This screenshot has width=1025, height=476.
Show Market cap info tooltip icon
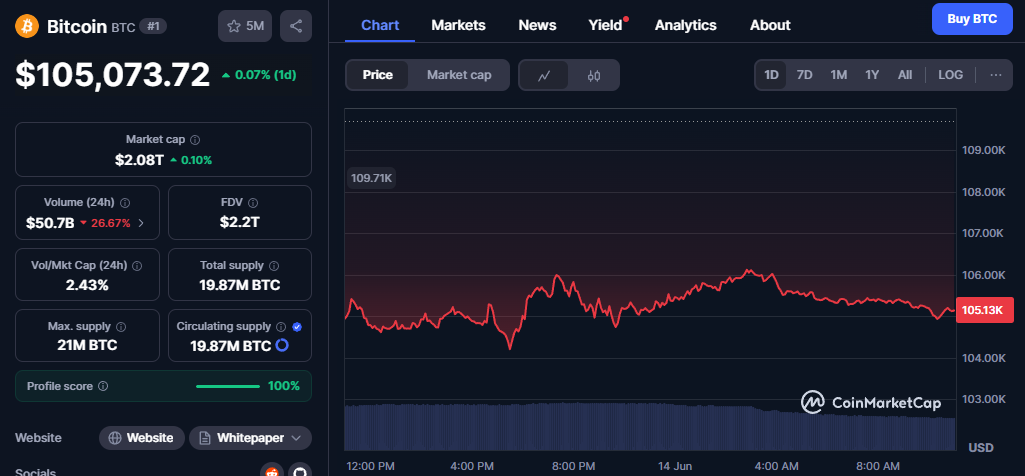195,140
